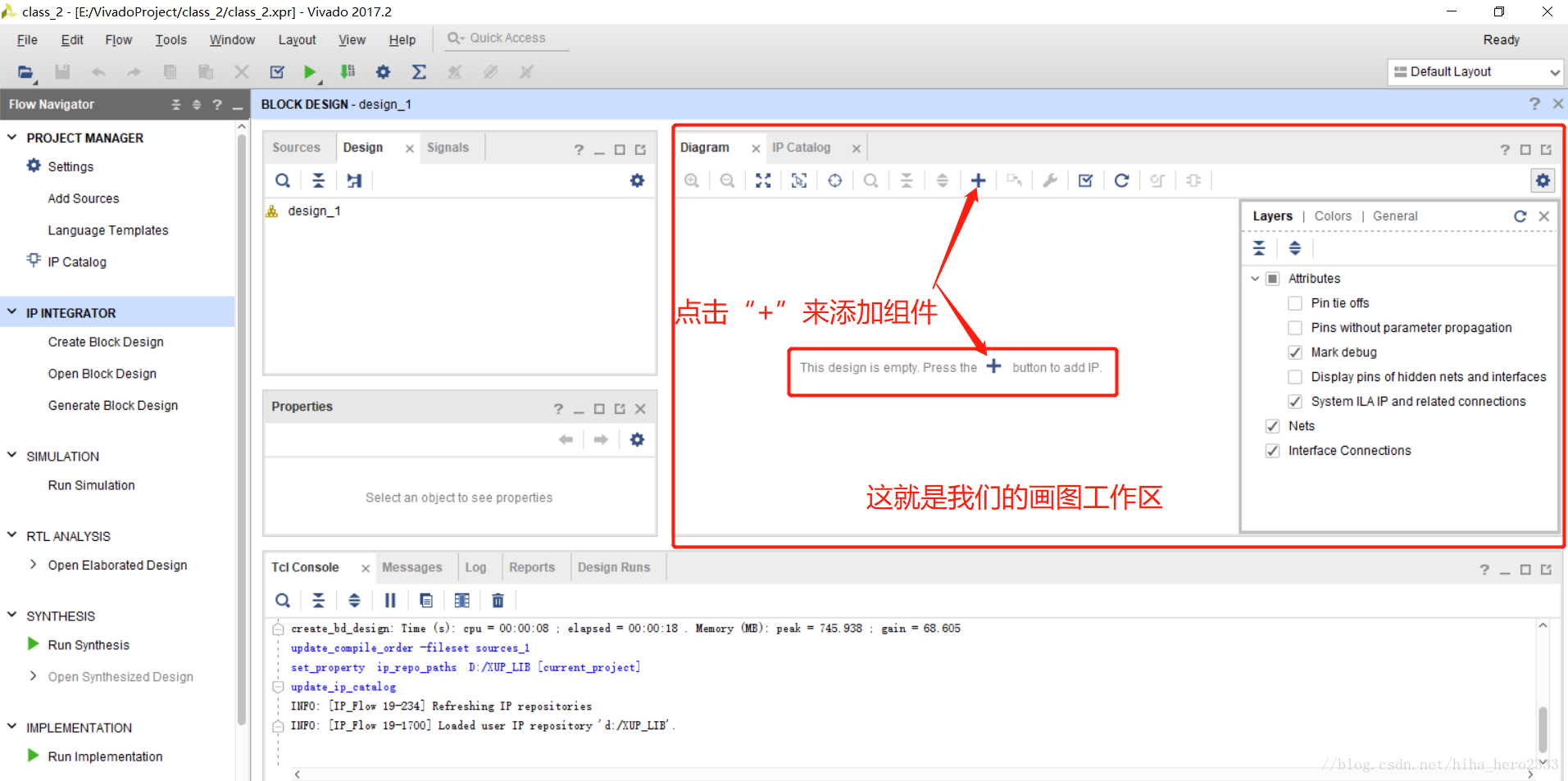Expand Open Elaborated Design item
Viewport: 1568px width, 781px height.
pos(33,565)
